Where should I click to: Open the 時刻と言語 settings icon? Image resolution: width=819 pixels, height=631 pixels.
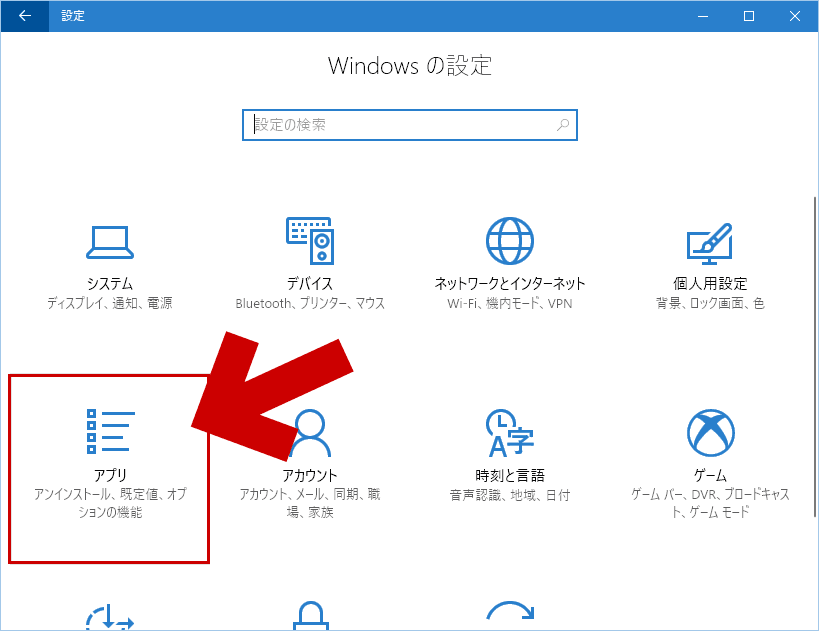512,430
